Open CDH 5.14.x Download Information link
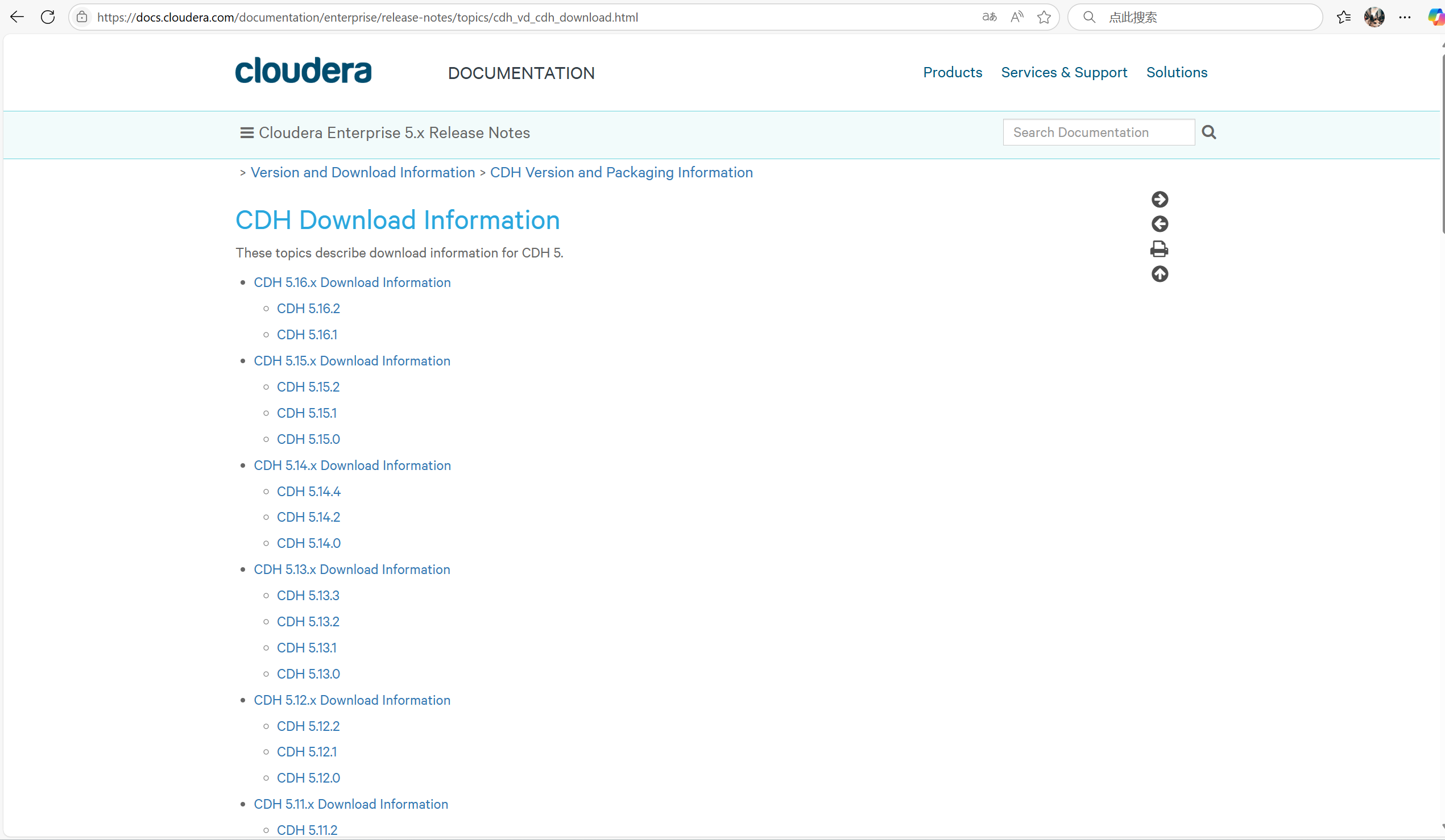The image size is (1445, 840). (x=352, y=465)
